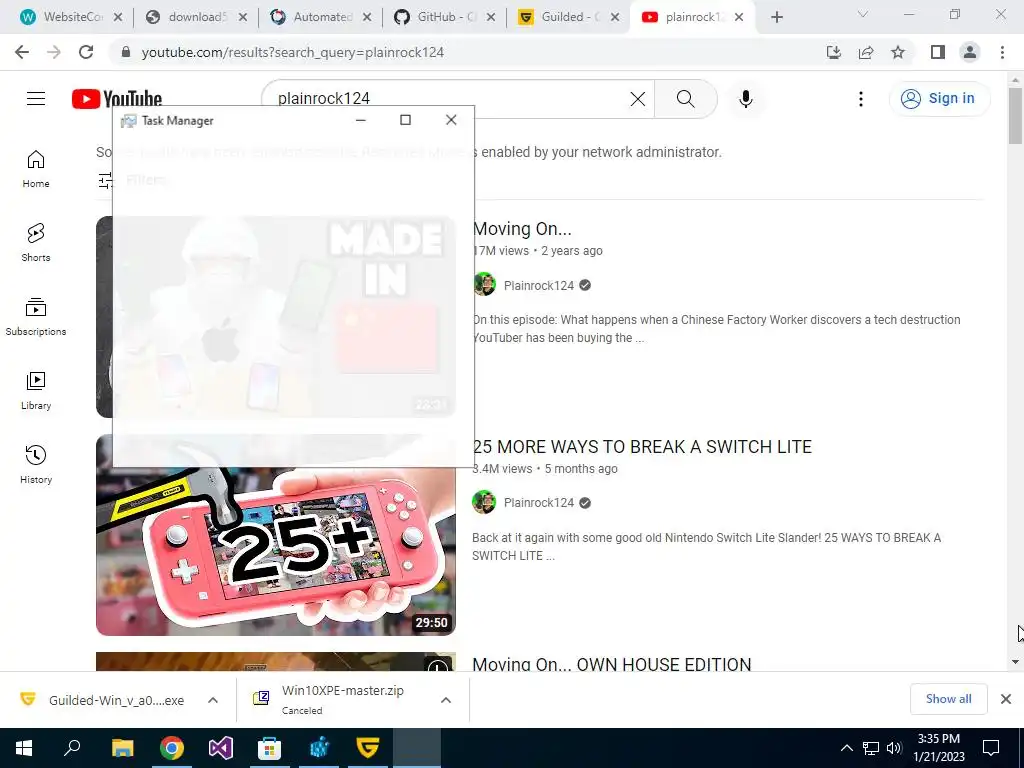Viewport: 1024px width, 768px height.
Task: Click the address bar URL
Action: coord(293,52)
